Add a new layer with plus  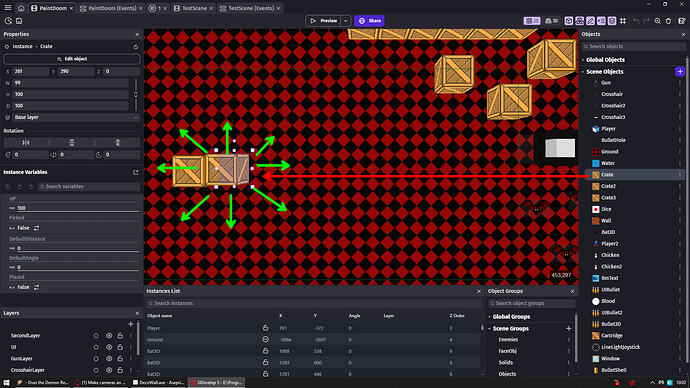(x=131, y=324)
